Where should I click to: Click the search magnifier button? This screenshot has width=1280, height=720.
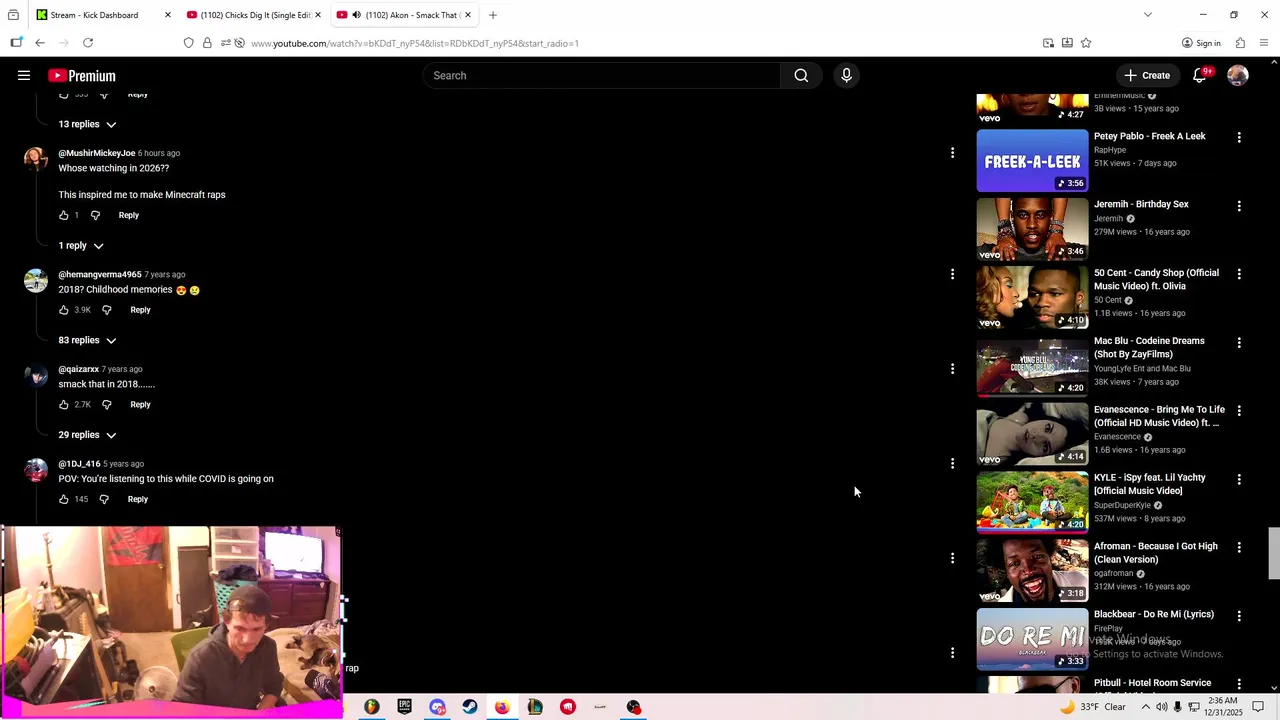click(x=801, y=75)
